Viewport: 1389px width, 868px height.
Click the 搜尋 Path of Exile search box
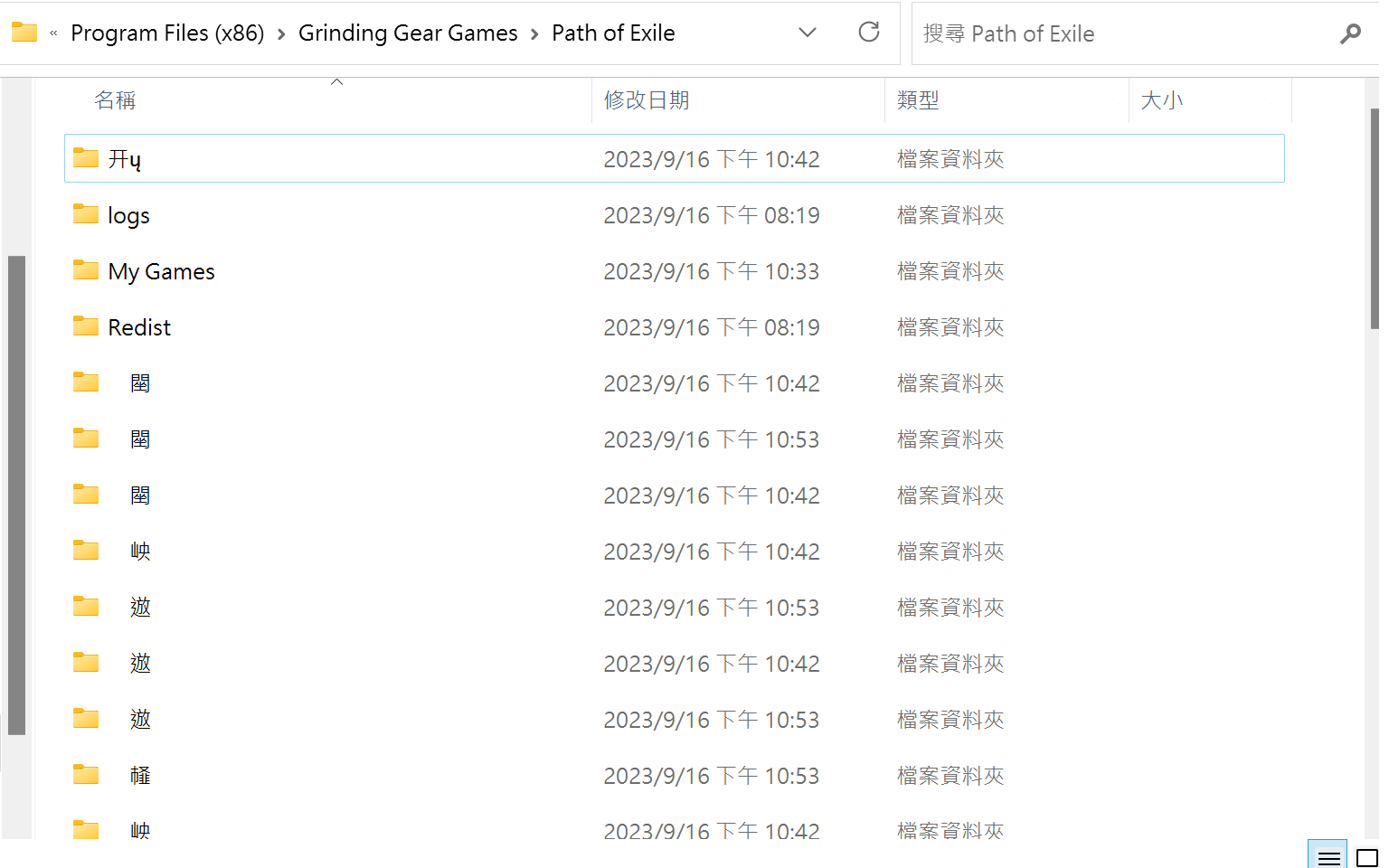click(x=1121, y=33)
